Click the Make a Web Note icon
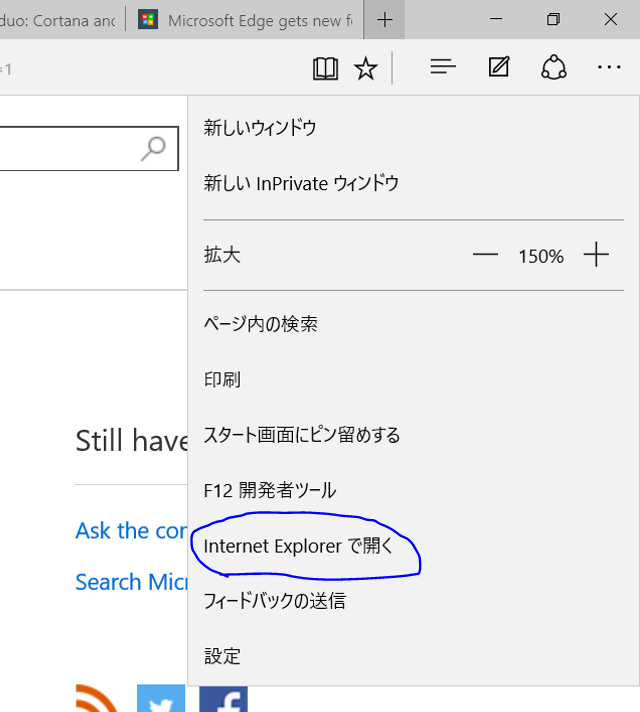 [x=498, y=68]
